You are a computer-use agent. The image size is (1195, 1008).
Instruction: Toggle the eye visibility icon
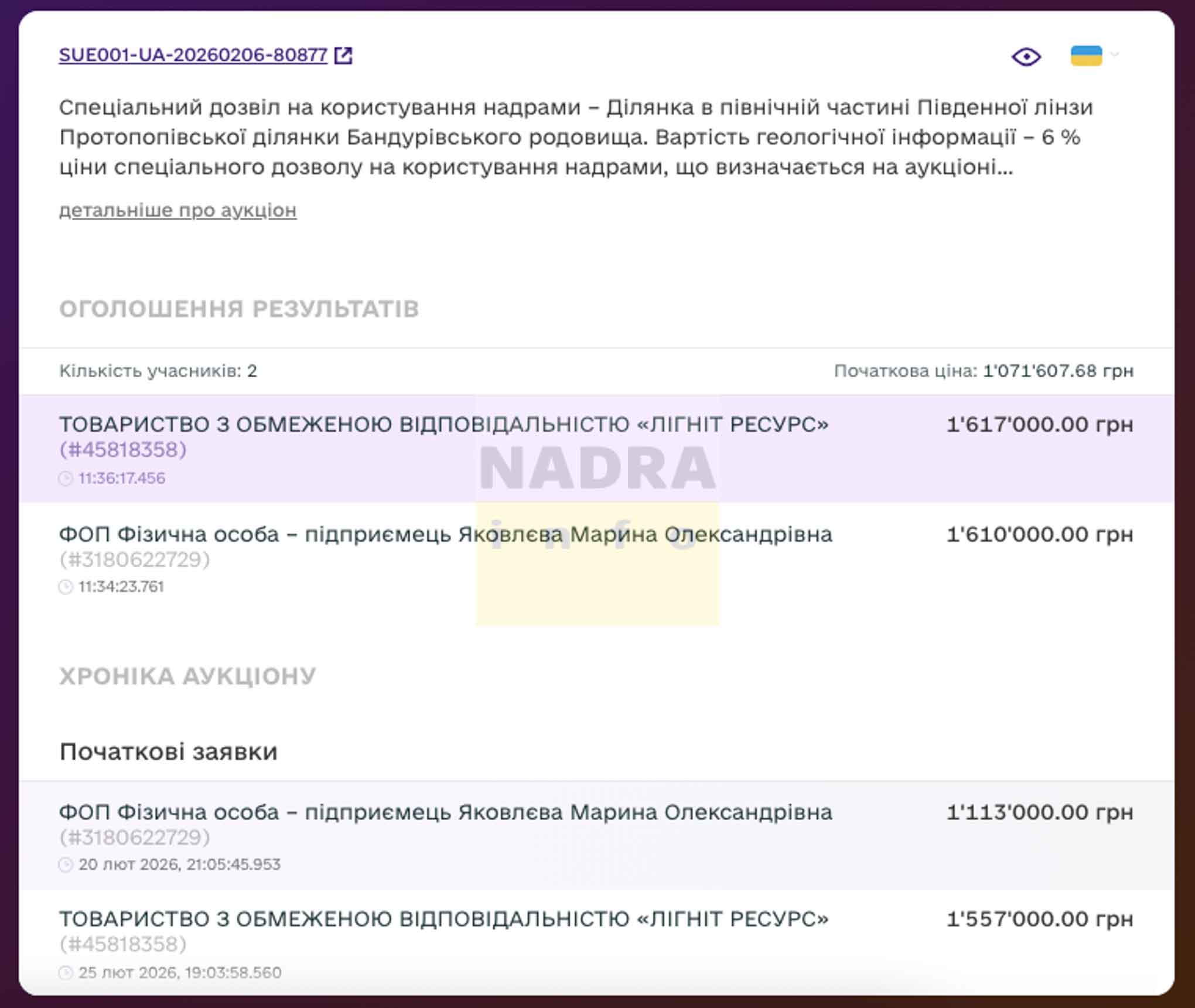click(1026, 57)
